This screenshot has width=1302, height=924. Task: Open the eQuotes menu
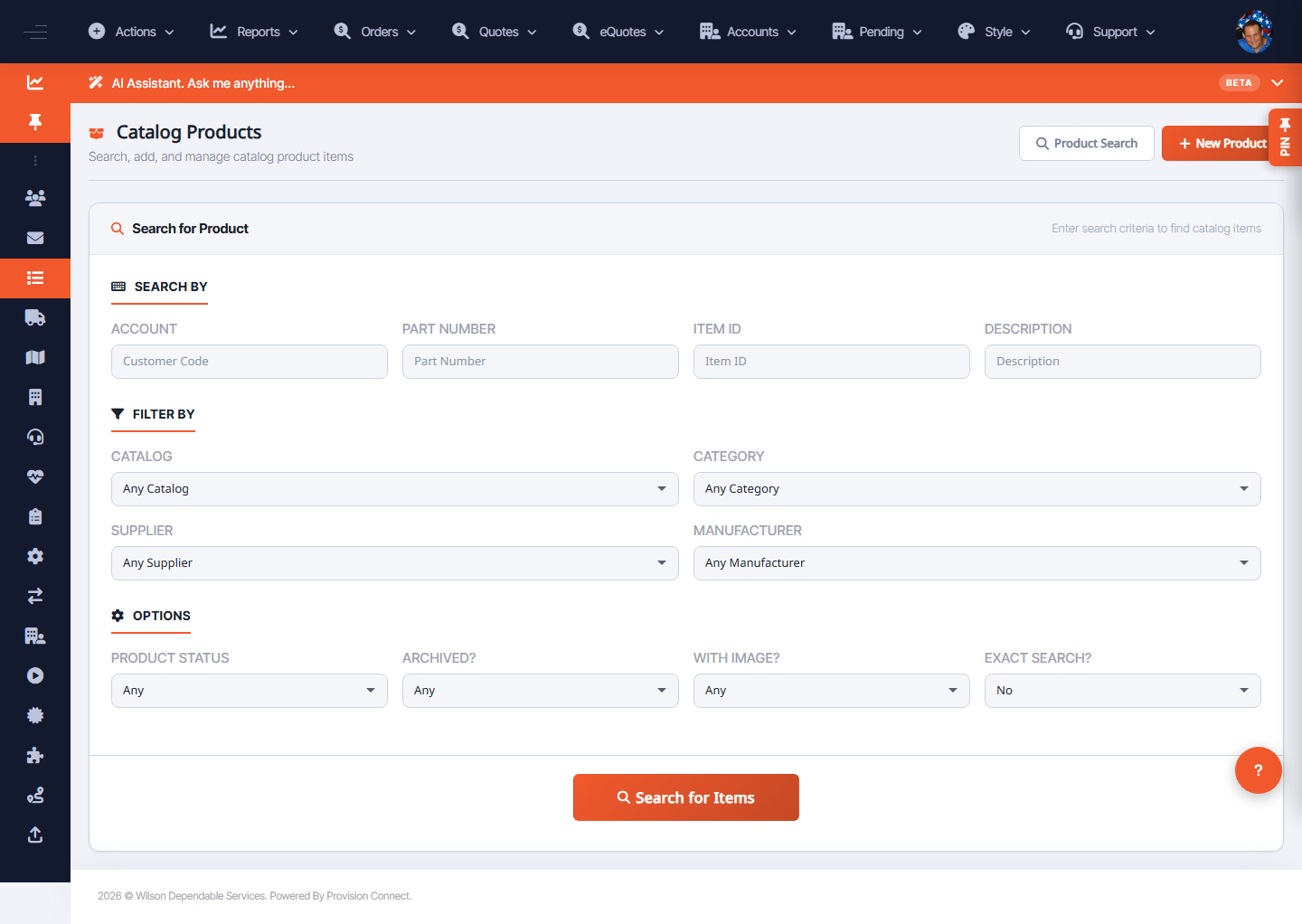coord(618,32)
